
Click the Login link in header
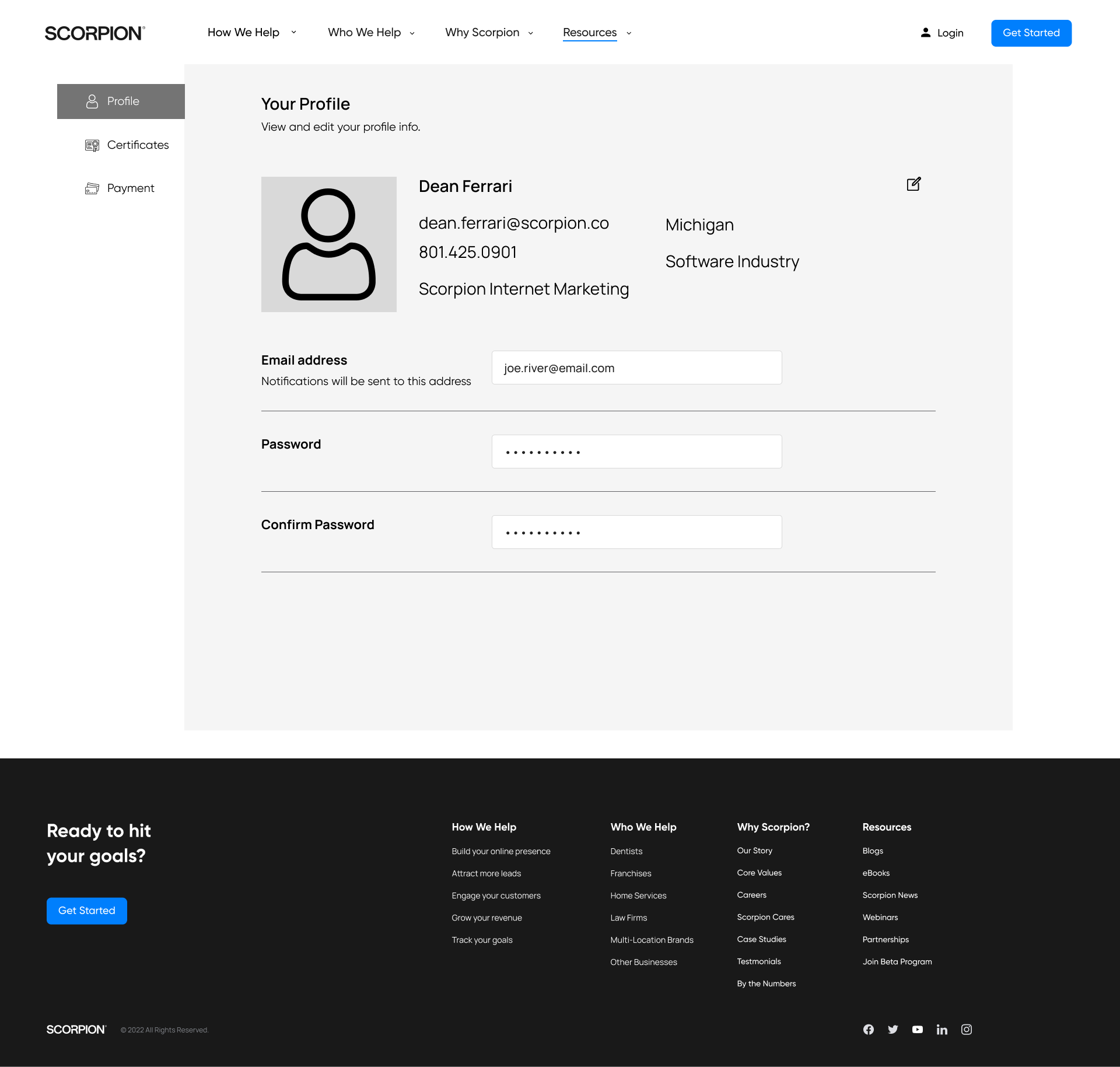click(x=942, y=33)
